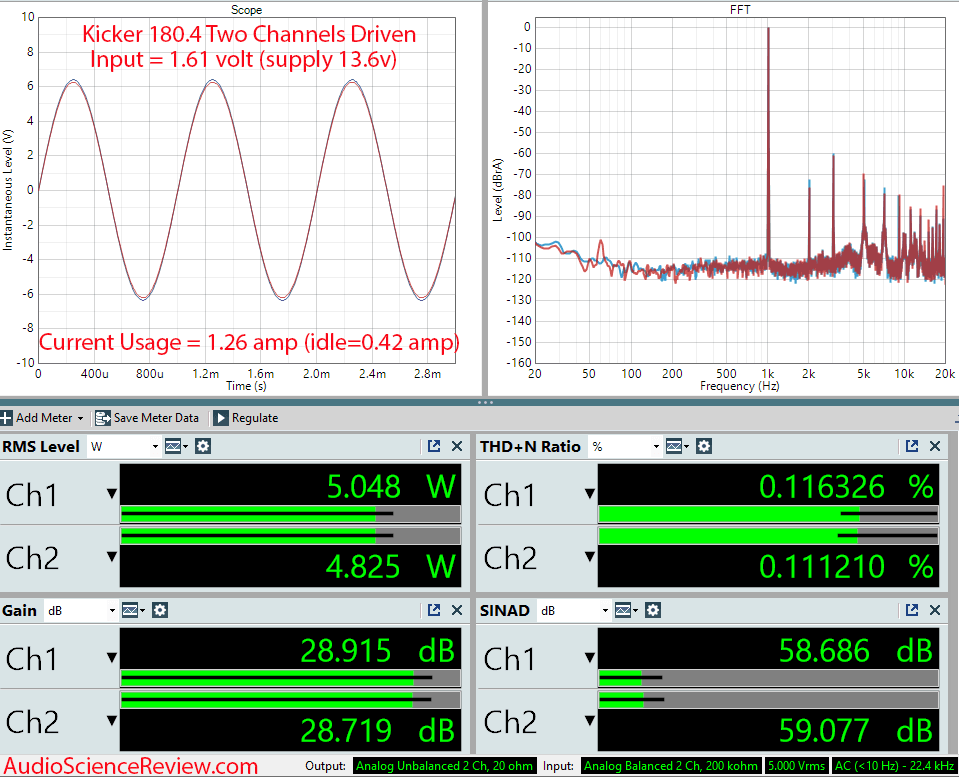This screenshot has width=959, height=777.
Task: Click the Scope Time (s) axis label
Action: tap(246, 386)
